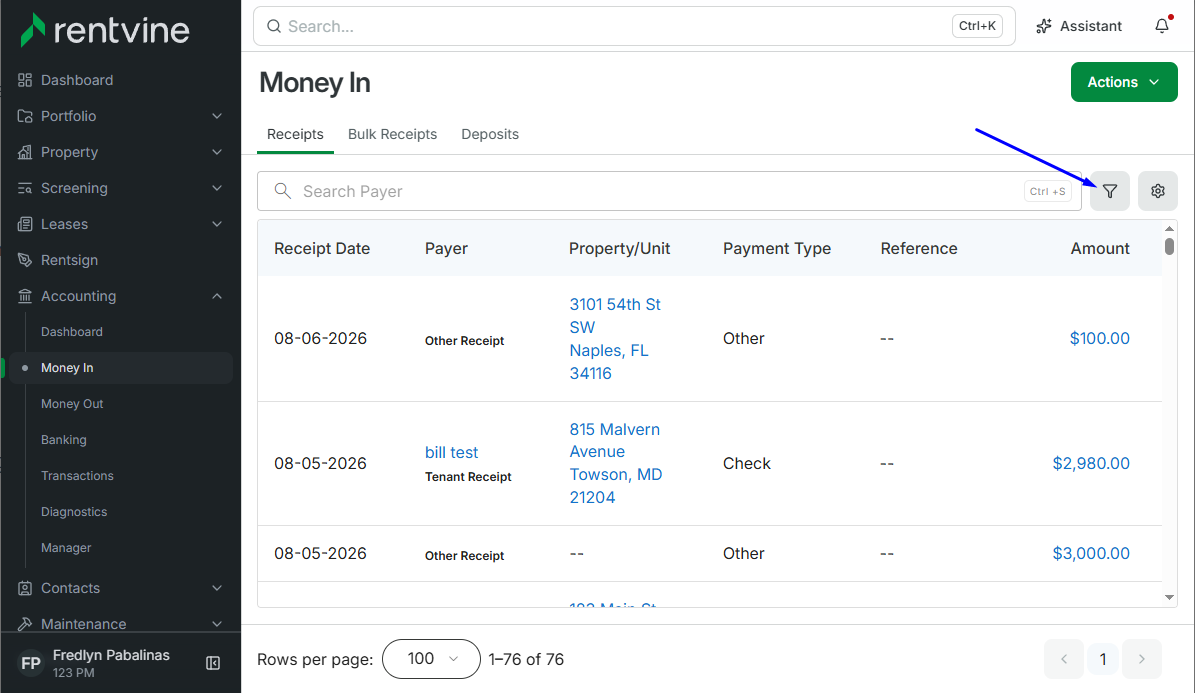Switch to the Deposits tab
1195x693 pixels.
coord(490,134)
